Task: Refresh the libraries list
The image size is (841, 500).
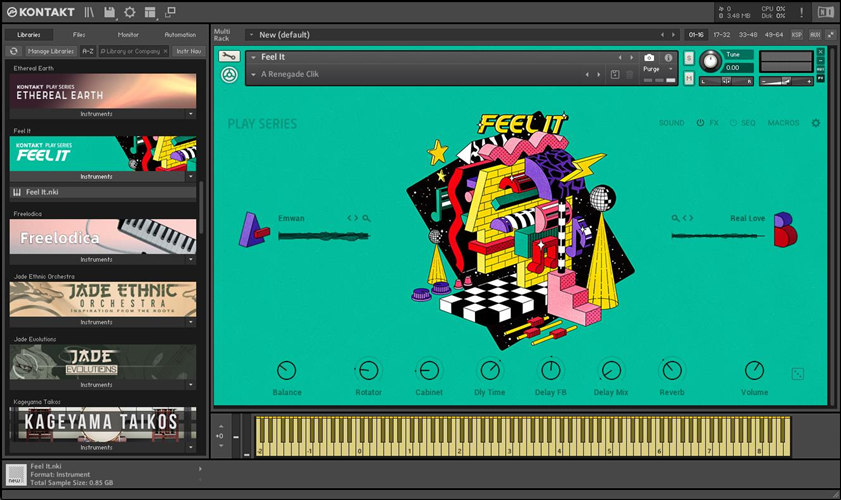Action: click(x=15, y=50)
